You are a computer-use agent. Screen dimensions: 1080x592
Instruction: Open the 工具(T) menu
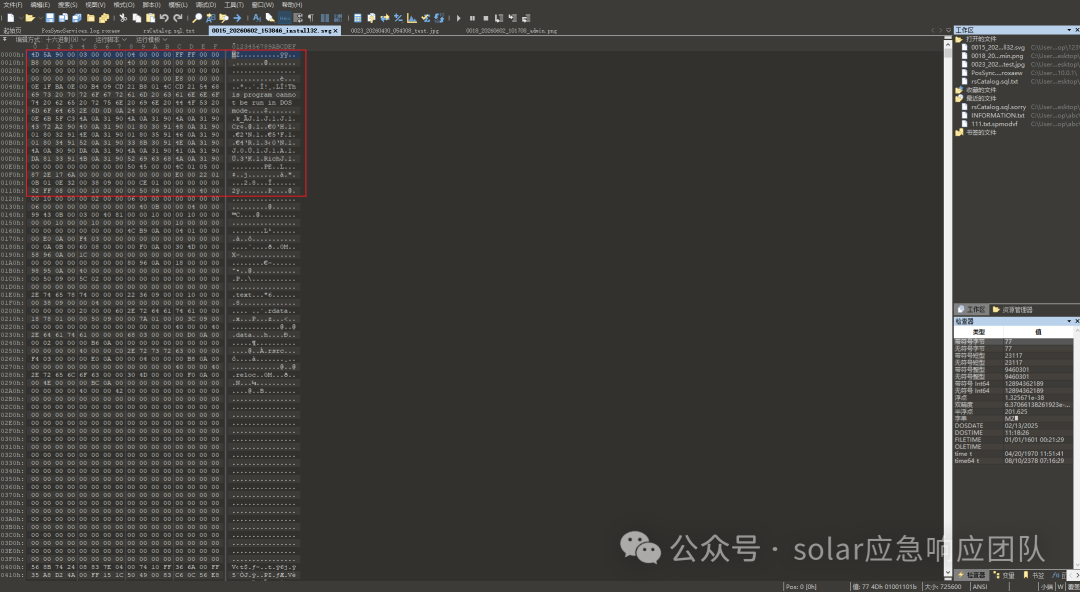[x=234, y=5]
